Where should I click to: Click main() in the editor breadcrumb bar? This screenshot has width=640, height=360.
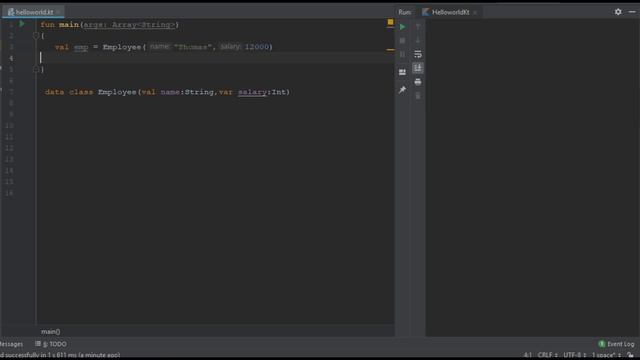(51, 332)
